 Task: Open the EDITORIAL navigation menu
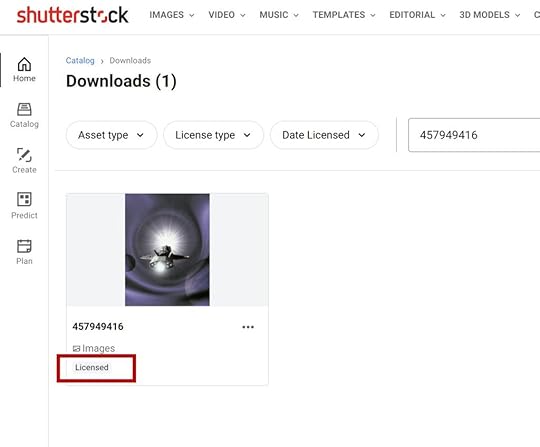(x=417, y=15)
